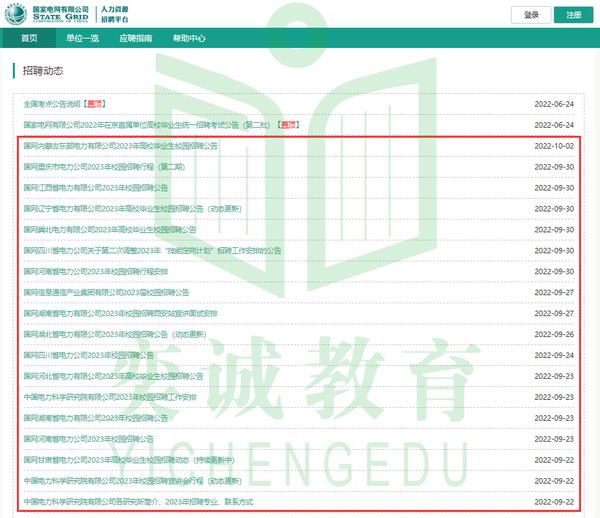The height and width of the screenshot is (518, 600).
Task: Open 国网河南省电力公司2023年校园招聘公告
Action: (x=89, y=439)
